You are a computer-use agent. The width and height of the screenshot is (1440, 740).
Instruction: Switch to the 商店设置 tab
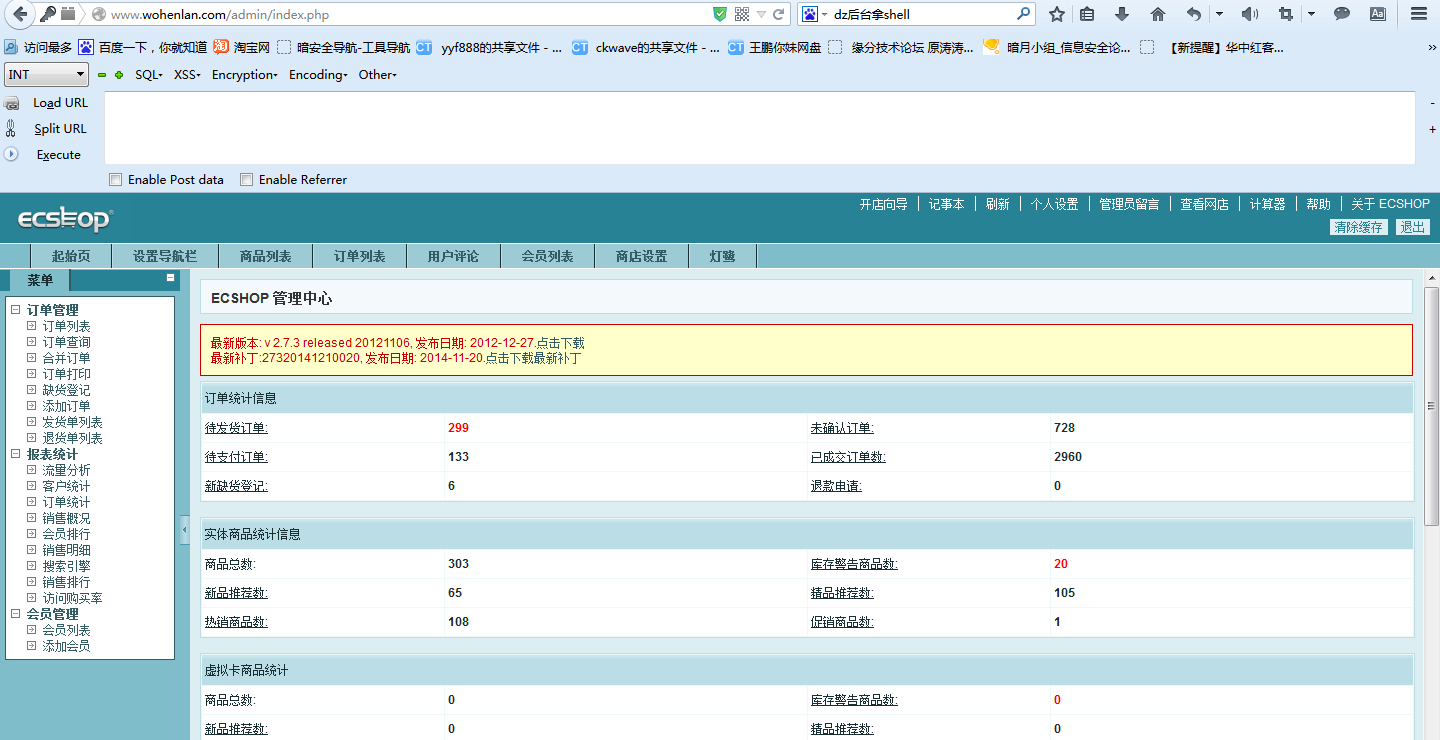[x=642, y=256]
